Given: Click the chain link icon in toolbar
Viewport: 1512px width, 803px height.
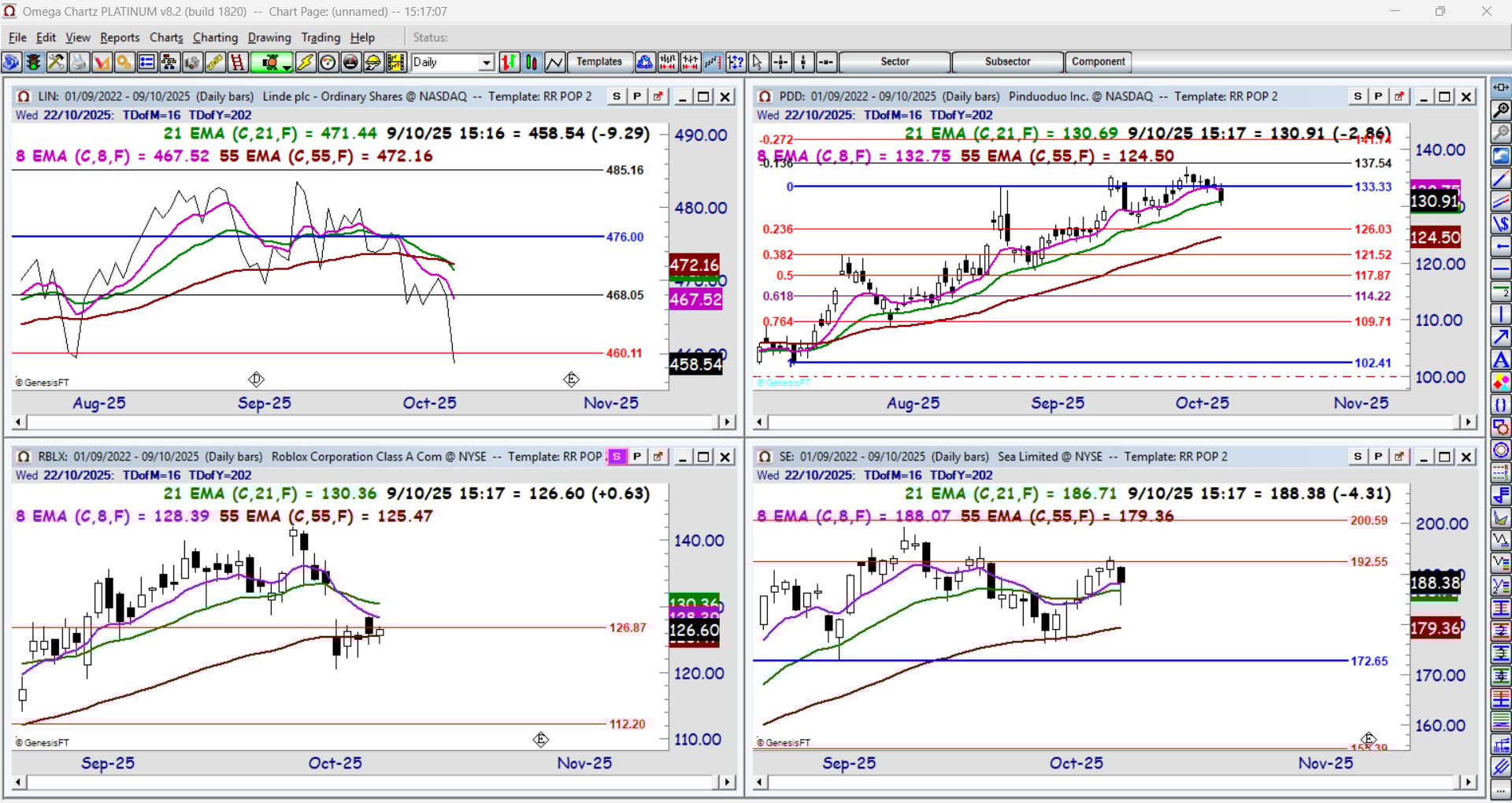Looking at the screenshot, I should tap(215, 62).
